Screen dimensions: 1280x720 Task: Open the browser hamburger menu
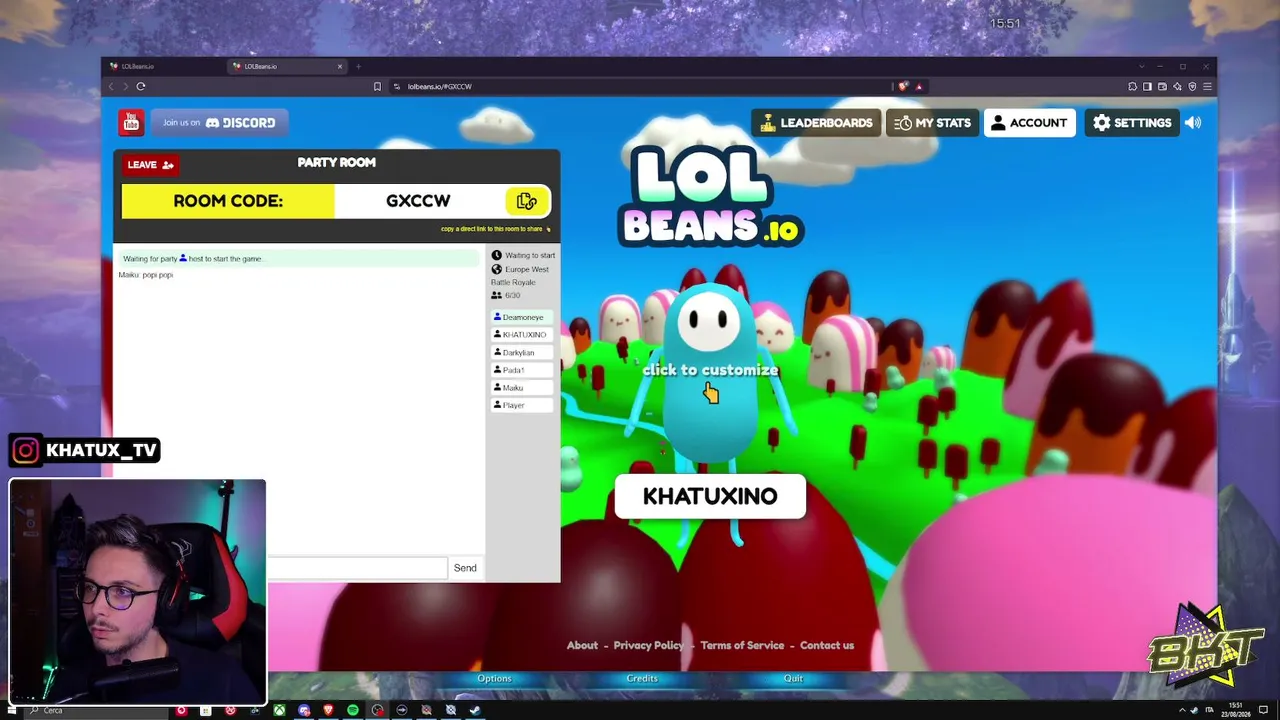[x=1207, y=86]
